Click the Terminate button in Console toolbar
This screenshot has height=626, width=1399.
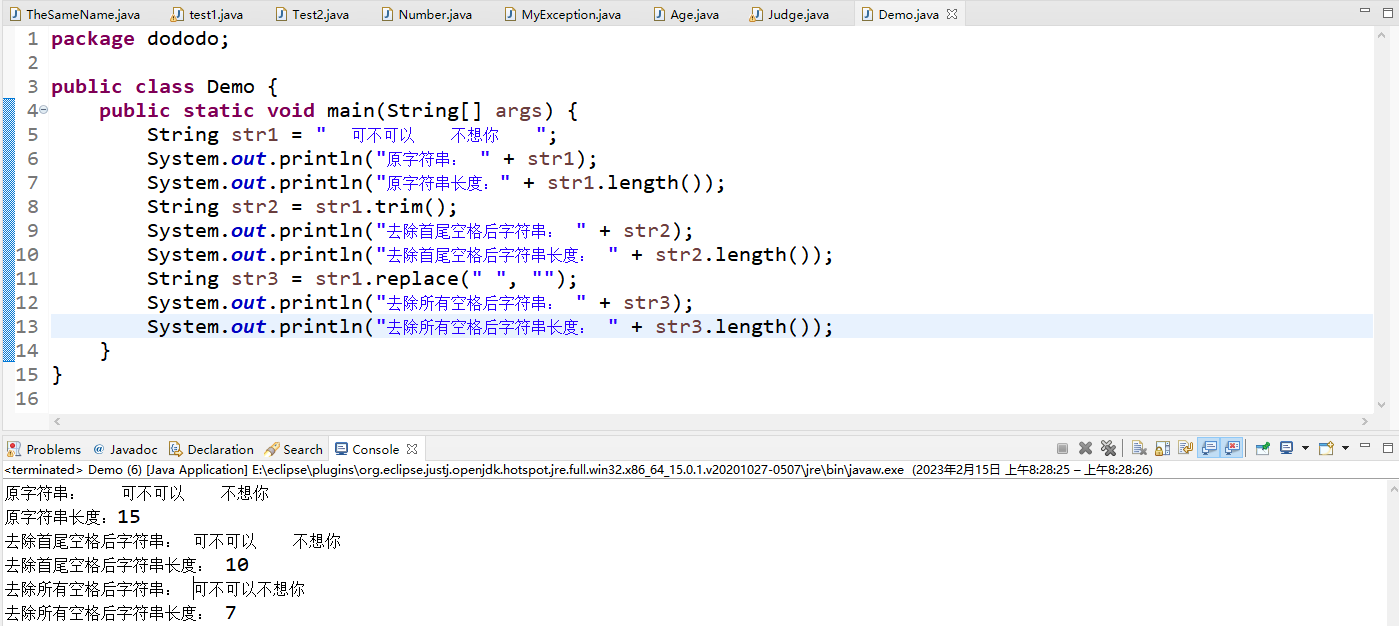tap(1064, 448)
